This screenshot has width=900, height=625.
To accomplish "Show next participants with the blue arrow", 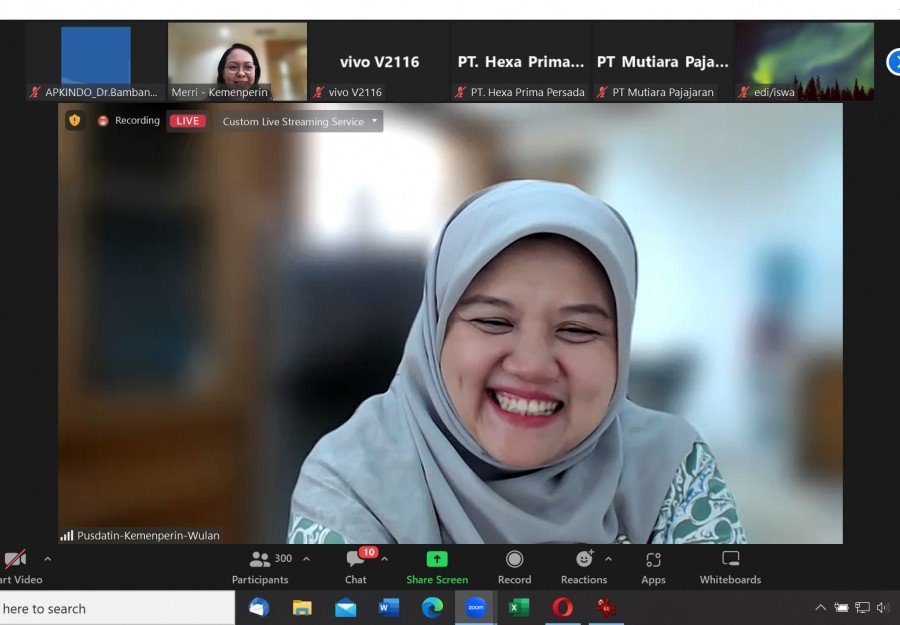I will pyautogui.click(x=894, y=62).
